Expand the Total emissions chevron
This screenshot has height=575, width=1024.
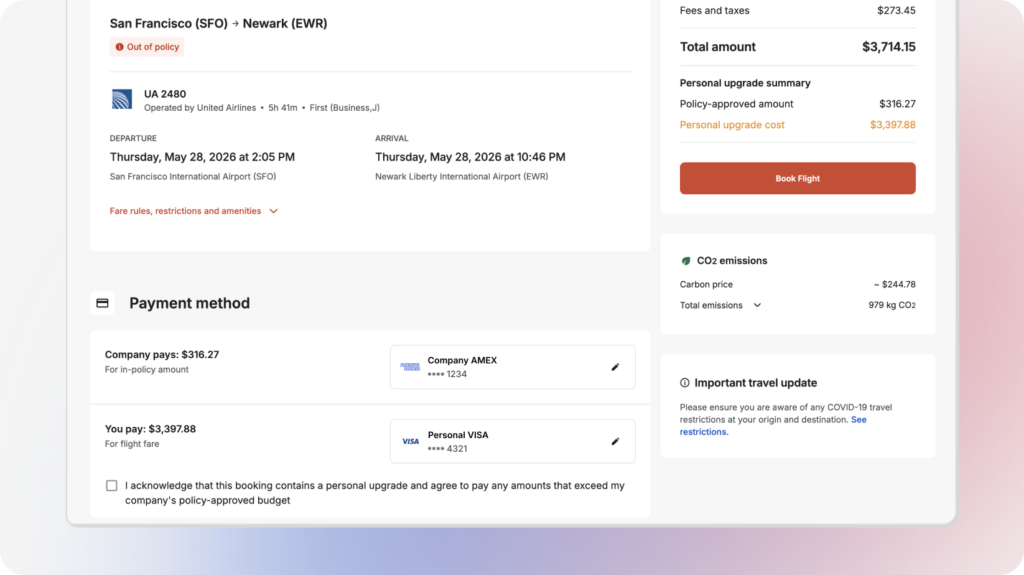point(757,305)
